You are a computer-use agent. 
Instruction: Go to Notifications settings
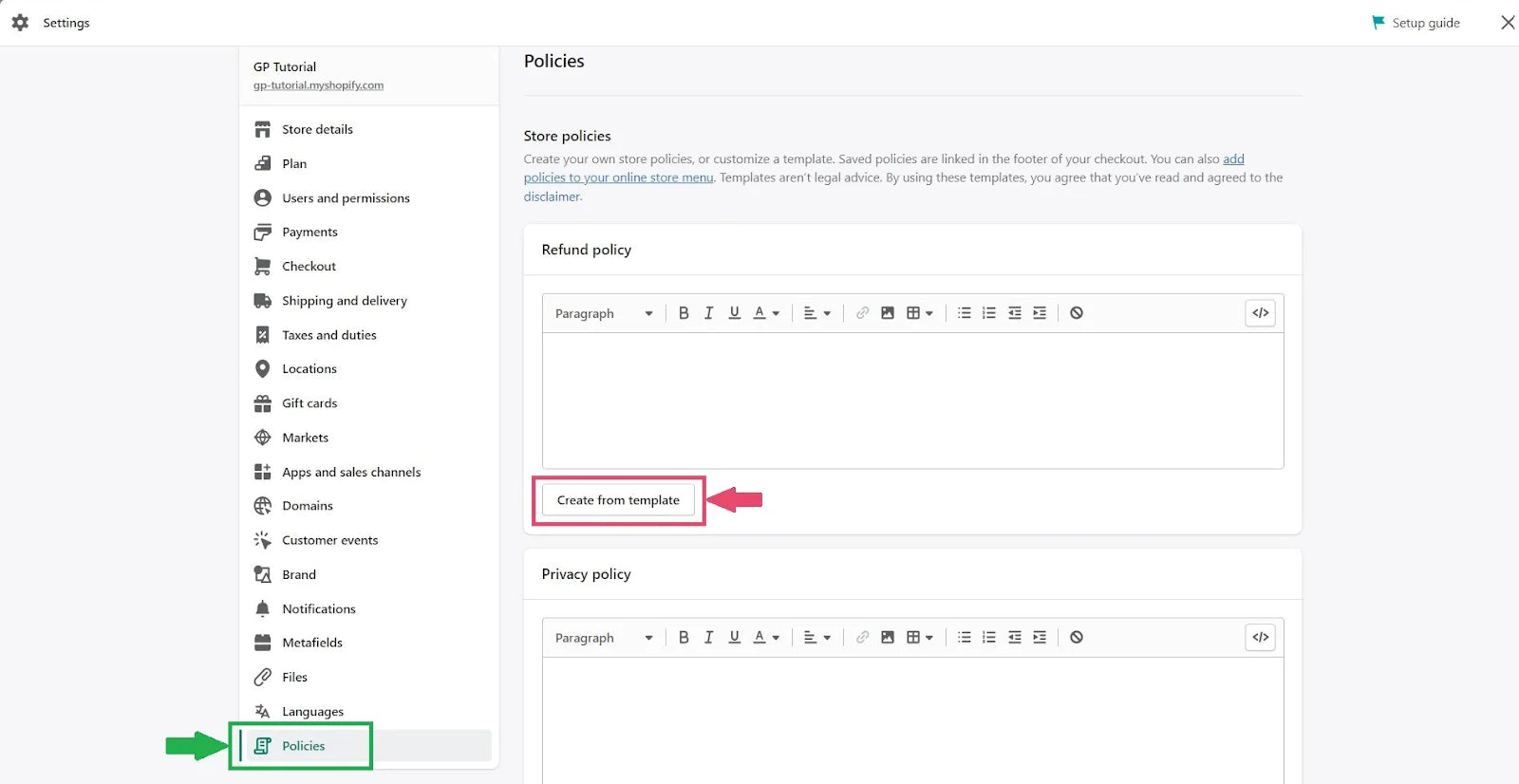coord(318,609)
